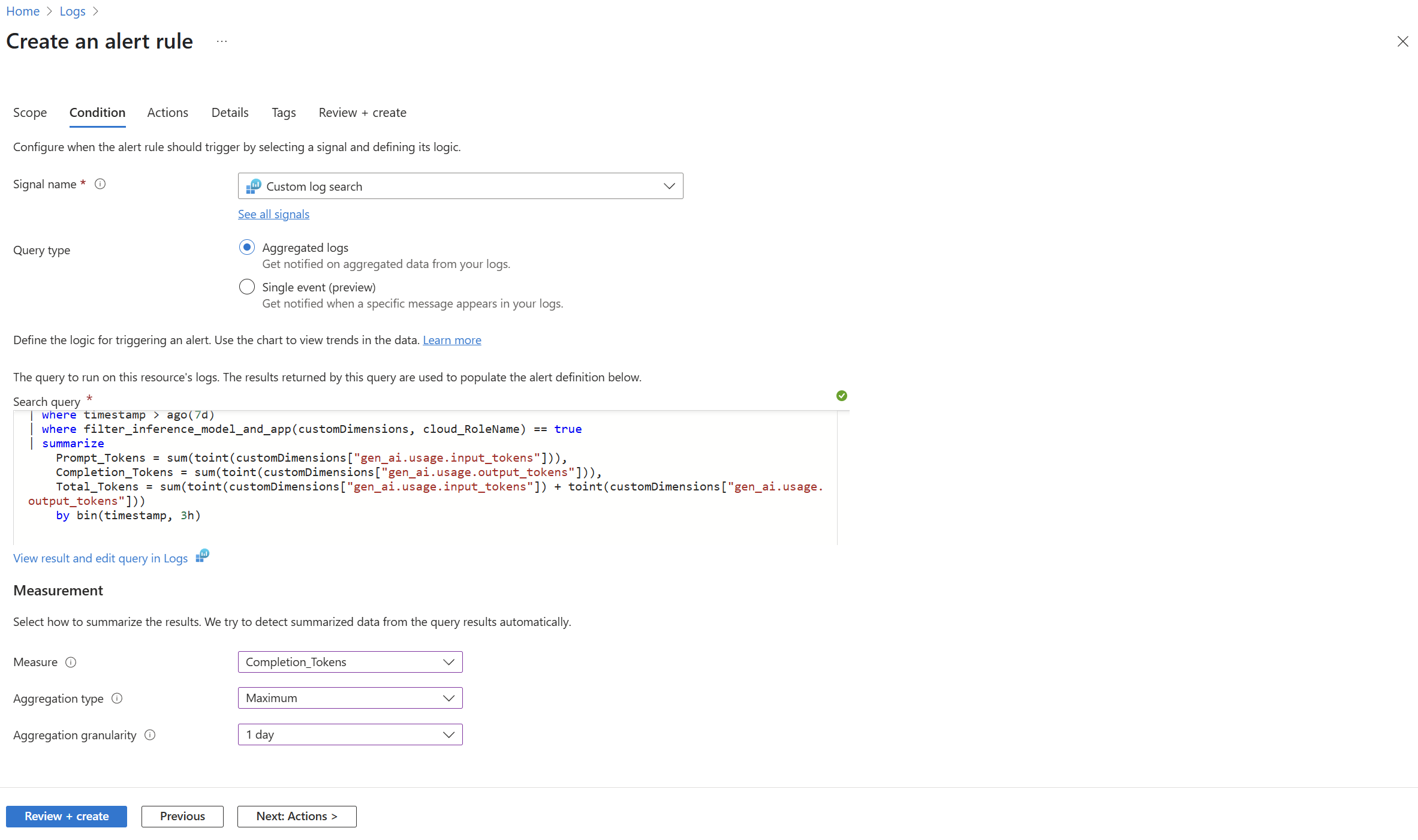Open the Signal name dropdown
1418x840 pixels.
[x=460, y=186]
